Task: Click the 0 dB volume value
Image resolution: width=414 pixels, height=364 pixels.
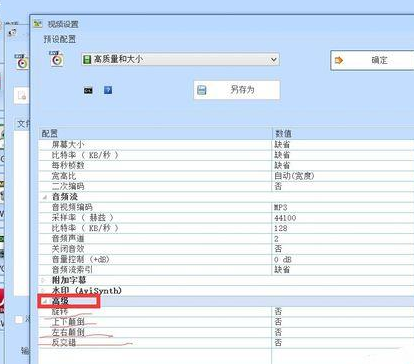Action: coord(283,259)
